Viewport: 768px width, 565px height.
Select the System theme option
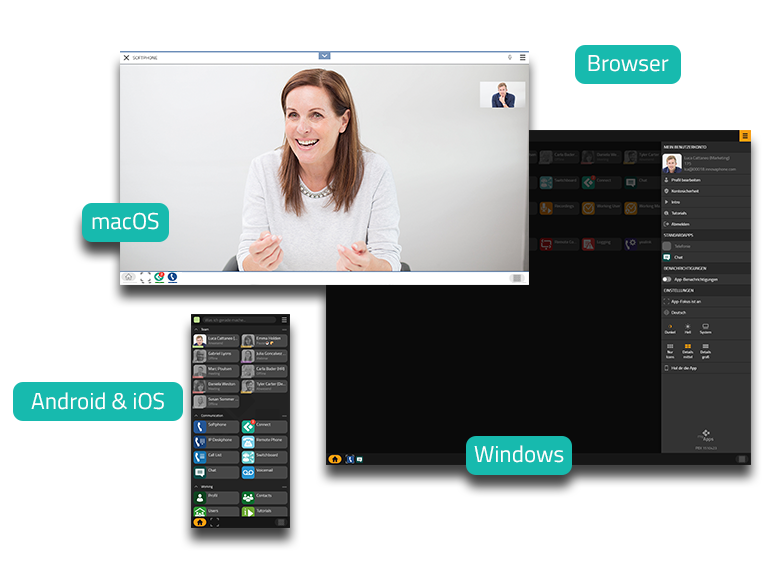pos(705,329)
